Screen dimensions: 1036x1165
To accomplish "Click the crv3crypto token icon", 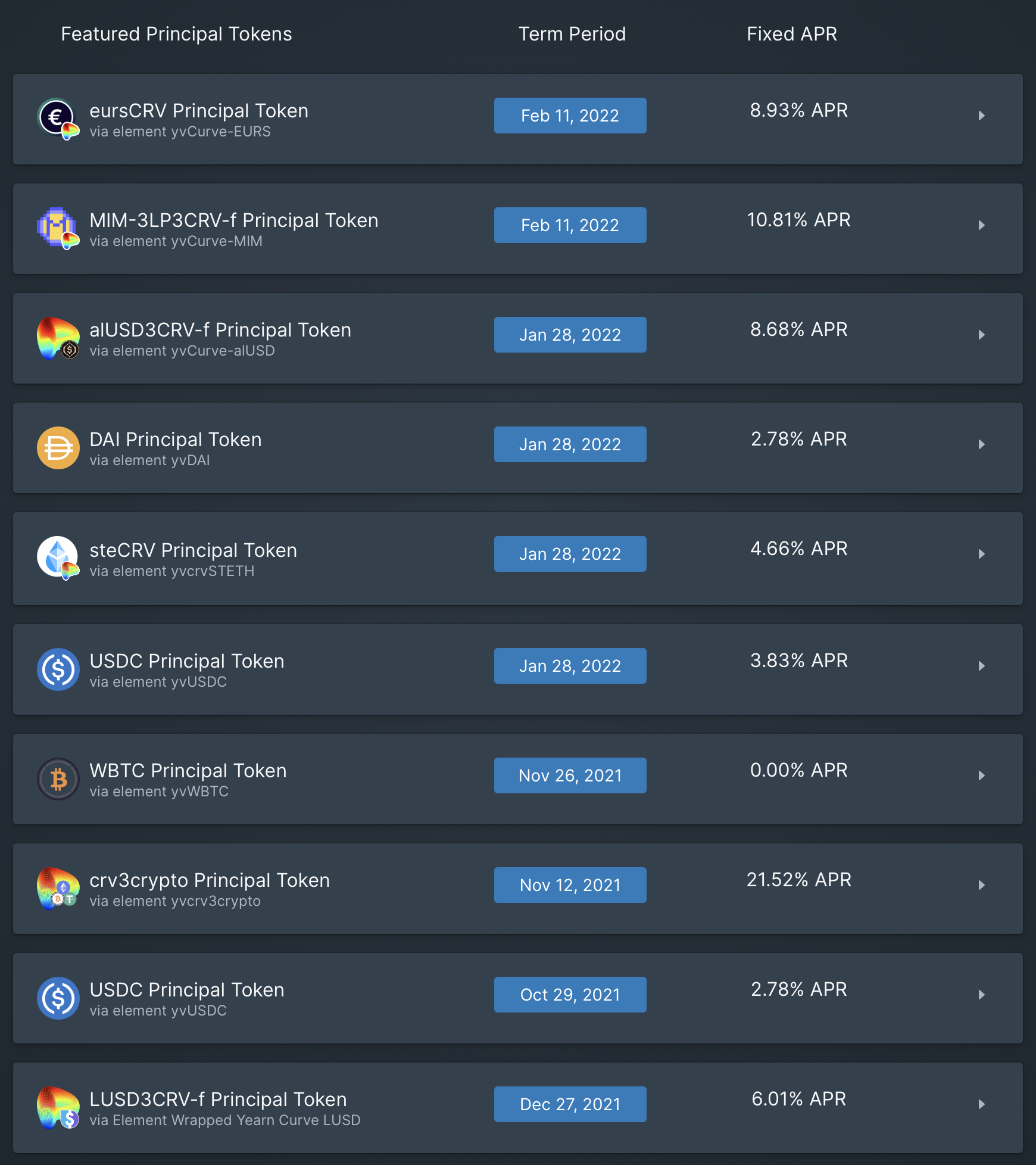I will click(x=58, y=888).
